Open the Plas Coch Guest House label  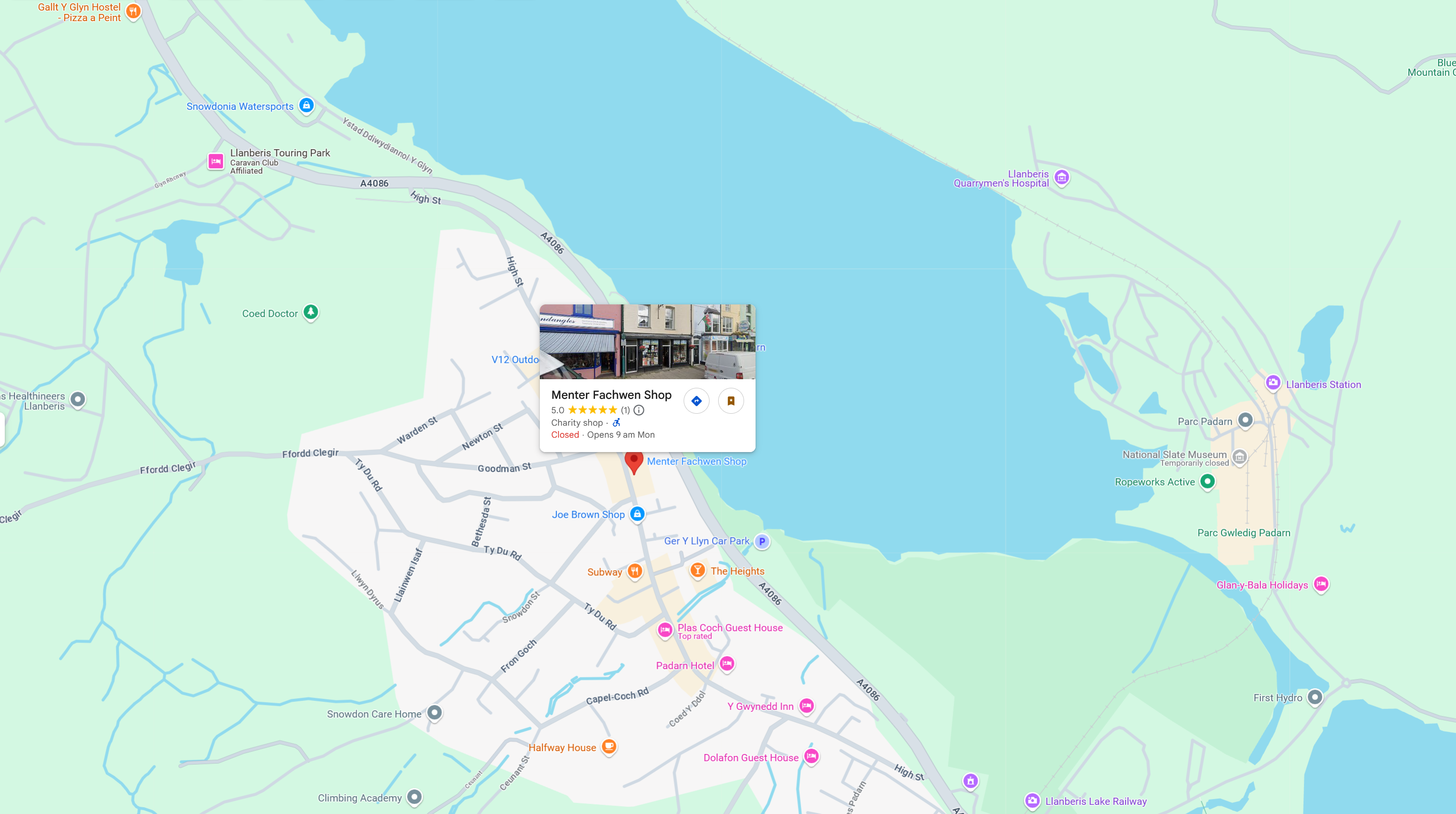[730, 628]
